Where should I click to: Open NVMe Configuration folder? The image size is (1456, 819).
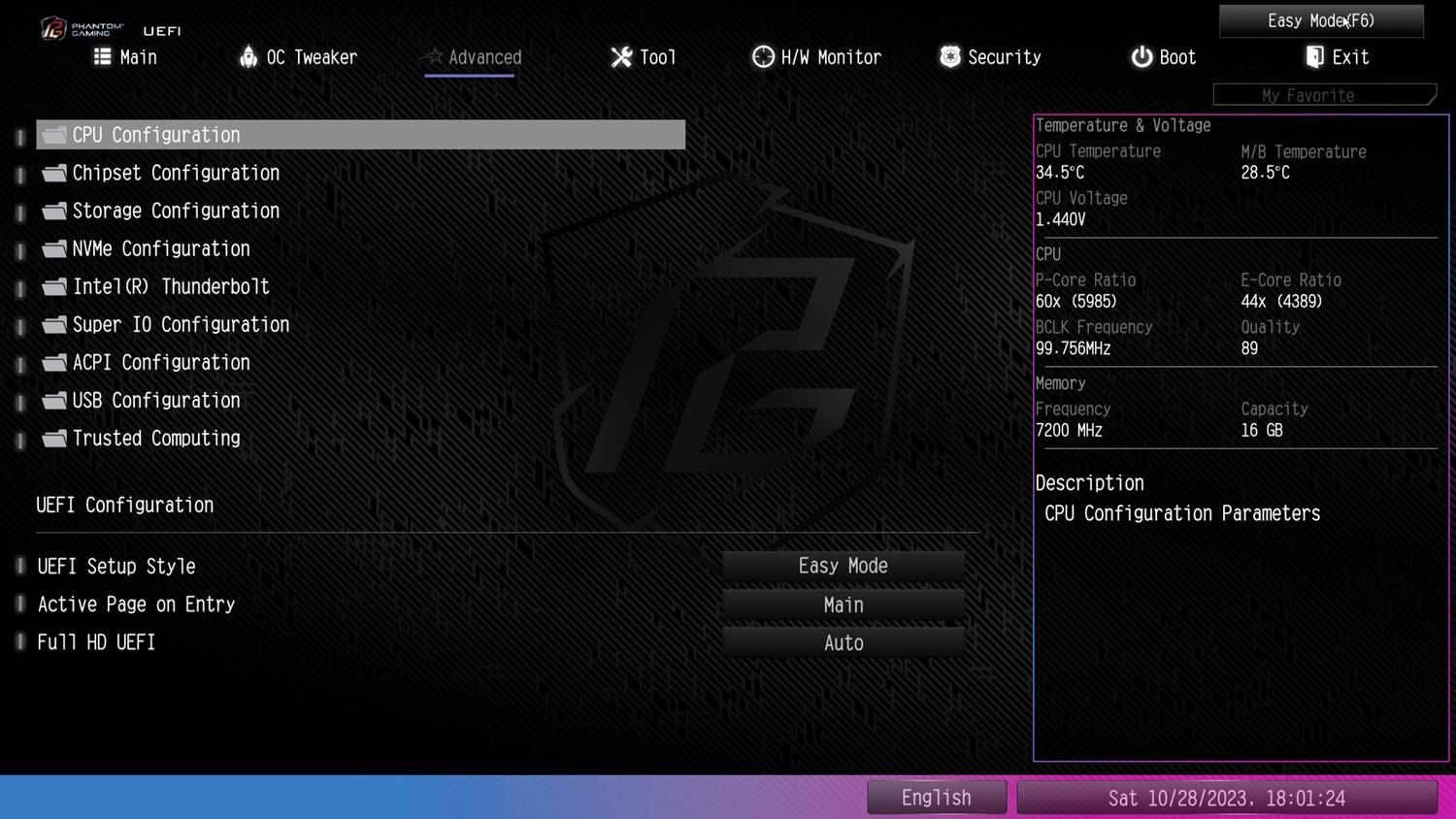point(161,249)
